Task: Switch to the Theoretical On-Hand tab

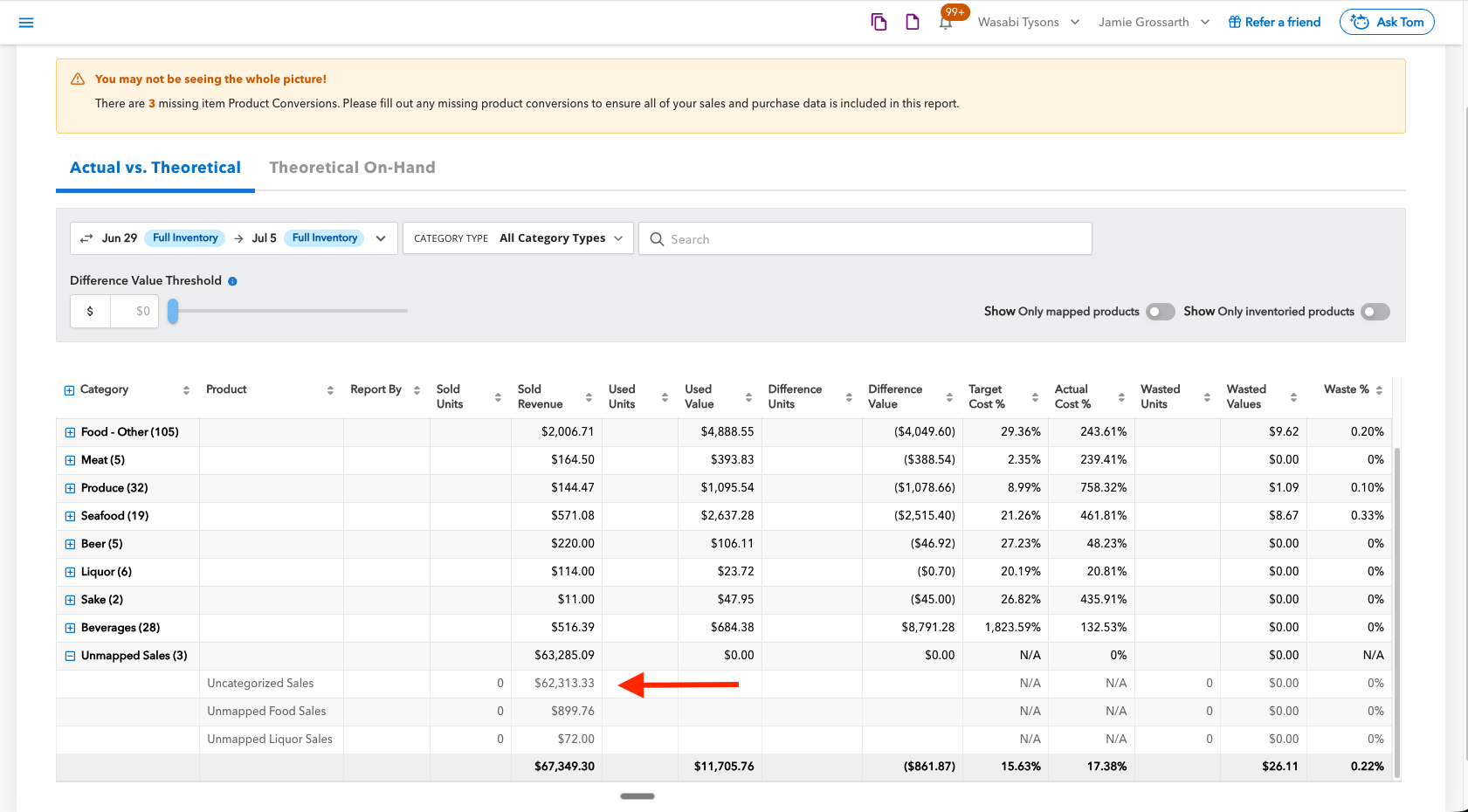Action: pyautogui.click(x=352, y=168)
